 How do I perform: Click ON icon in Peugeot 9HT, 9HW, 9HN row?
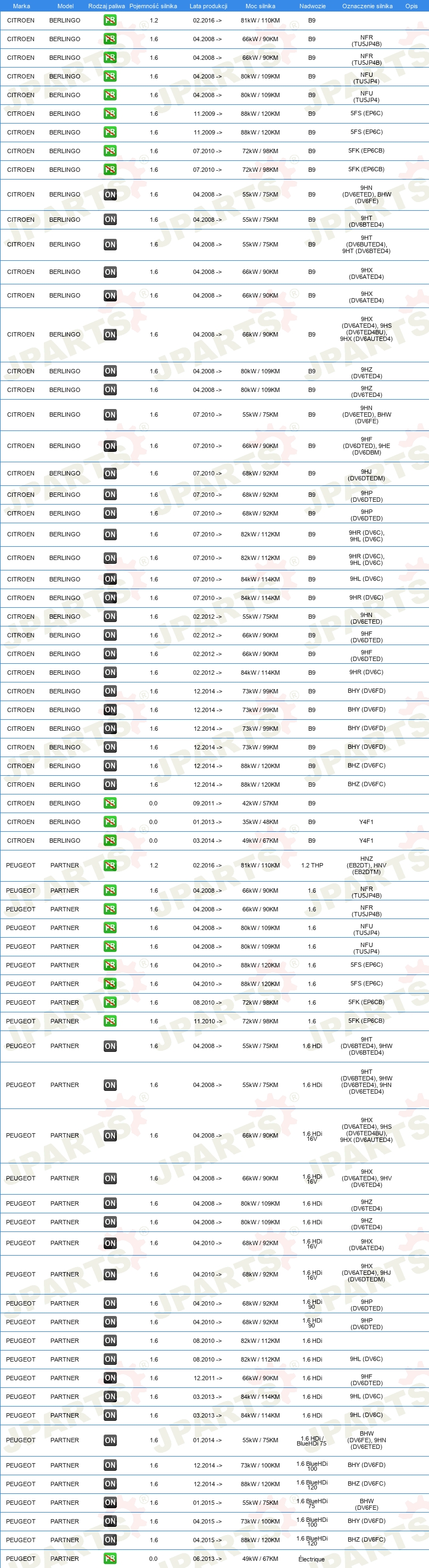(x=110, y=1085)
